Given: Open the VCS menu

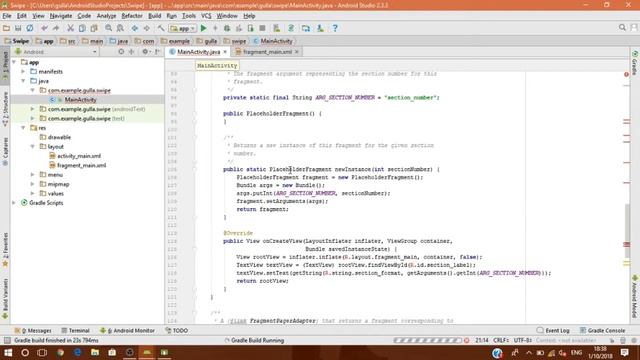Looking at the screenshot, I should [206, 16].
